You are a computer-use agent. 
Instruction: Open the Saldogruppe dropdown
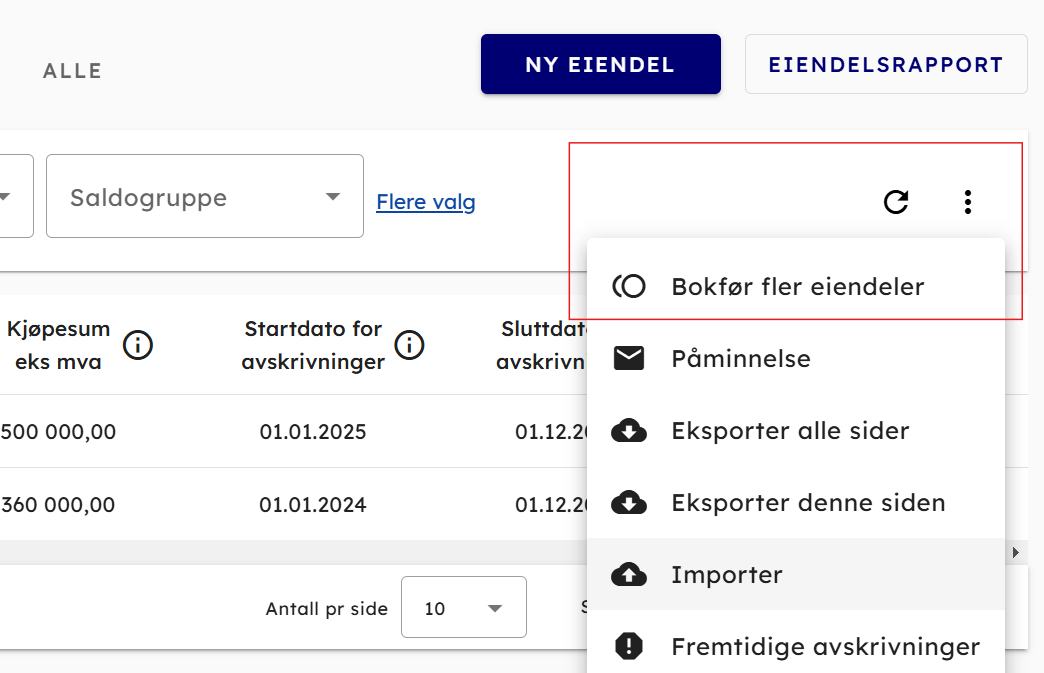click(x=205, y=197)
